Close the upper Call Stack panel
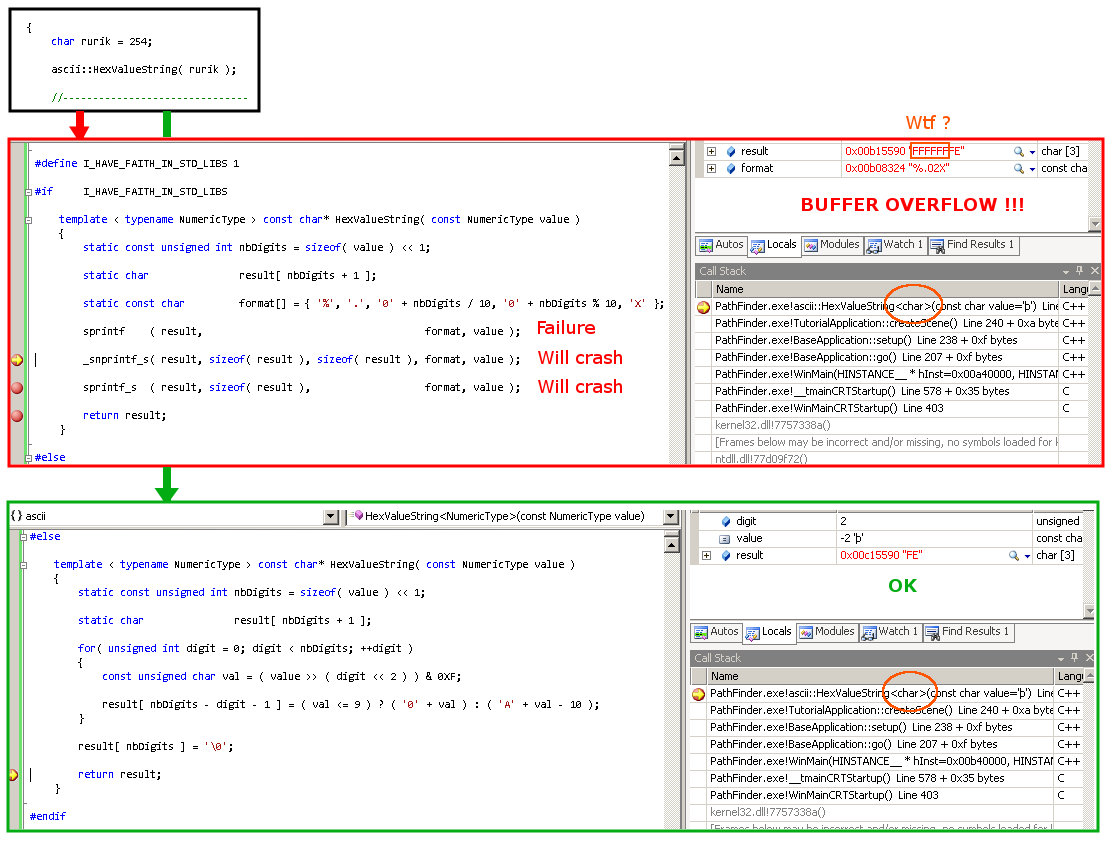The image size is (1113, 841). [1095, 270]
